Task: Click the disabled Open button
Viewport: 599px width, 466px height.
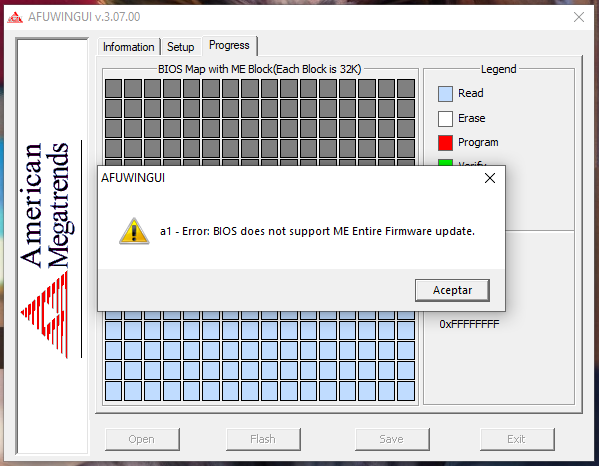Action: coord(142,439)
